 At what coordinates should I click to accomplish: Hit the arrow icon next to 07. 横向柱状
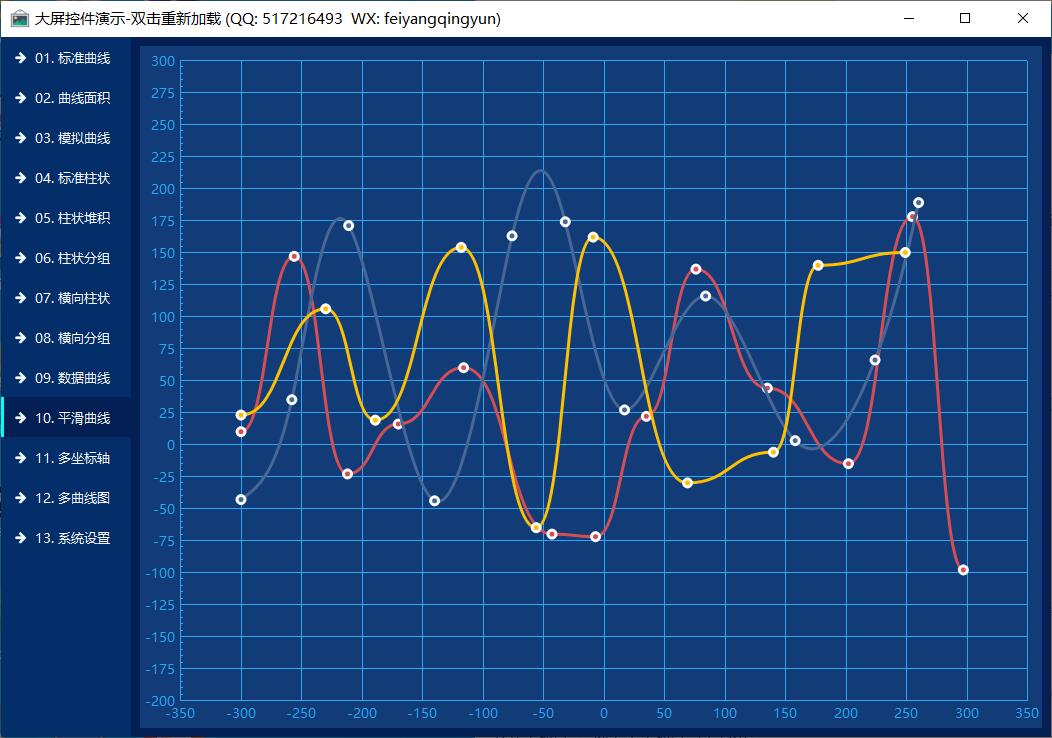pos(20,298)
